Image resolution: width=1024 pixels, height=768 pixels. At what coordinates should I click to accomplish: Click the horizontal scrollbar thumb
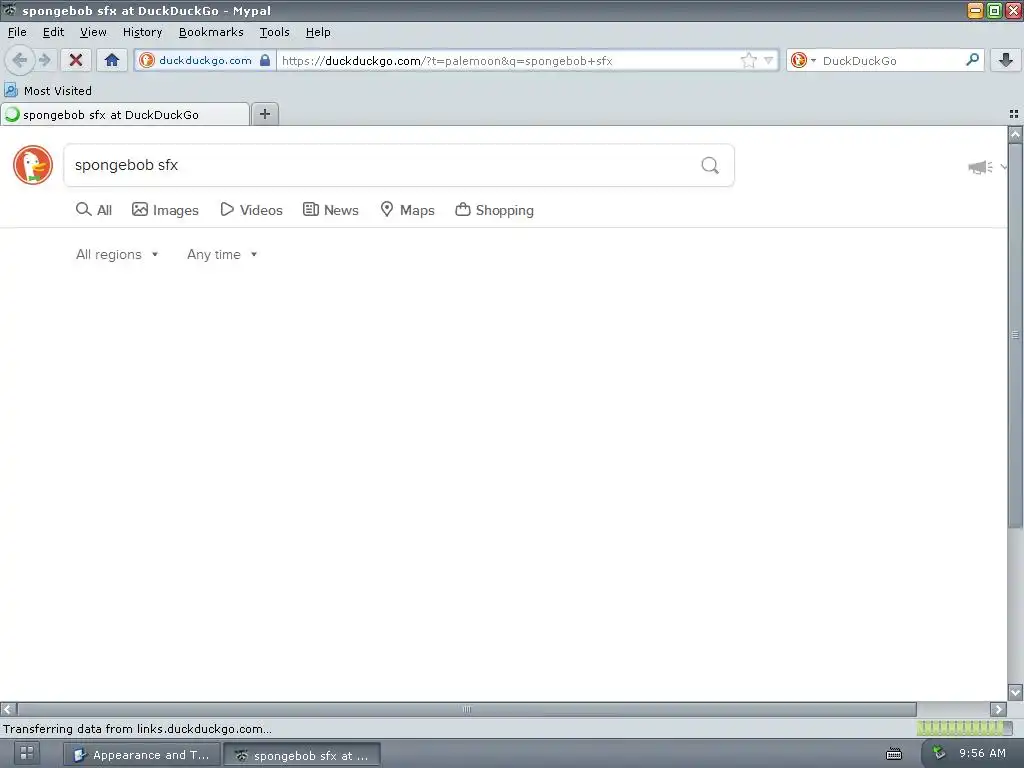(x=467, y=709)
